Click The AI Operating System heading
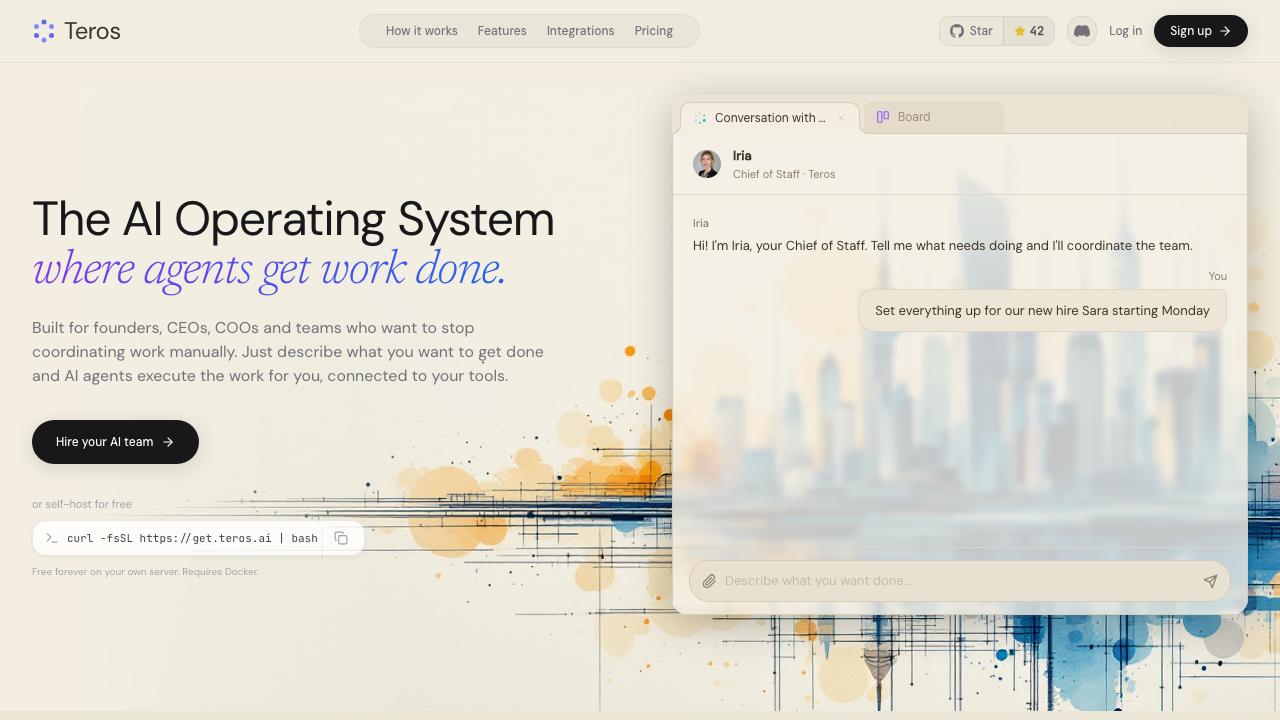Image resolution: width=1280 pixels, height=720 pixels. 293,219
